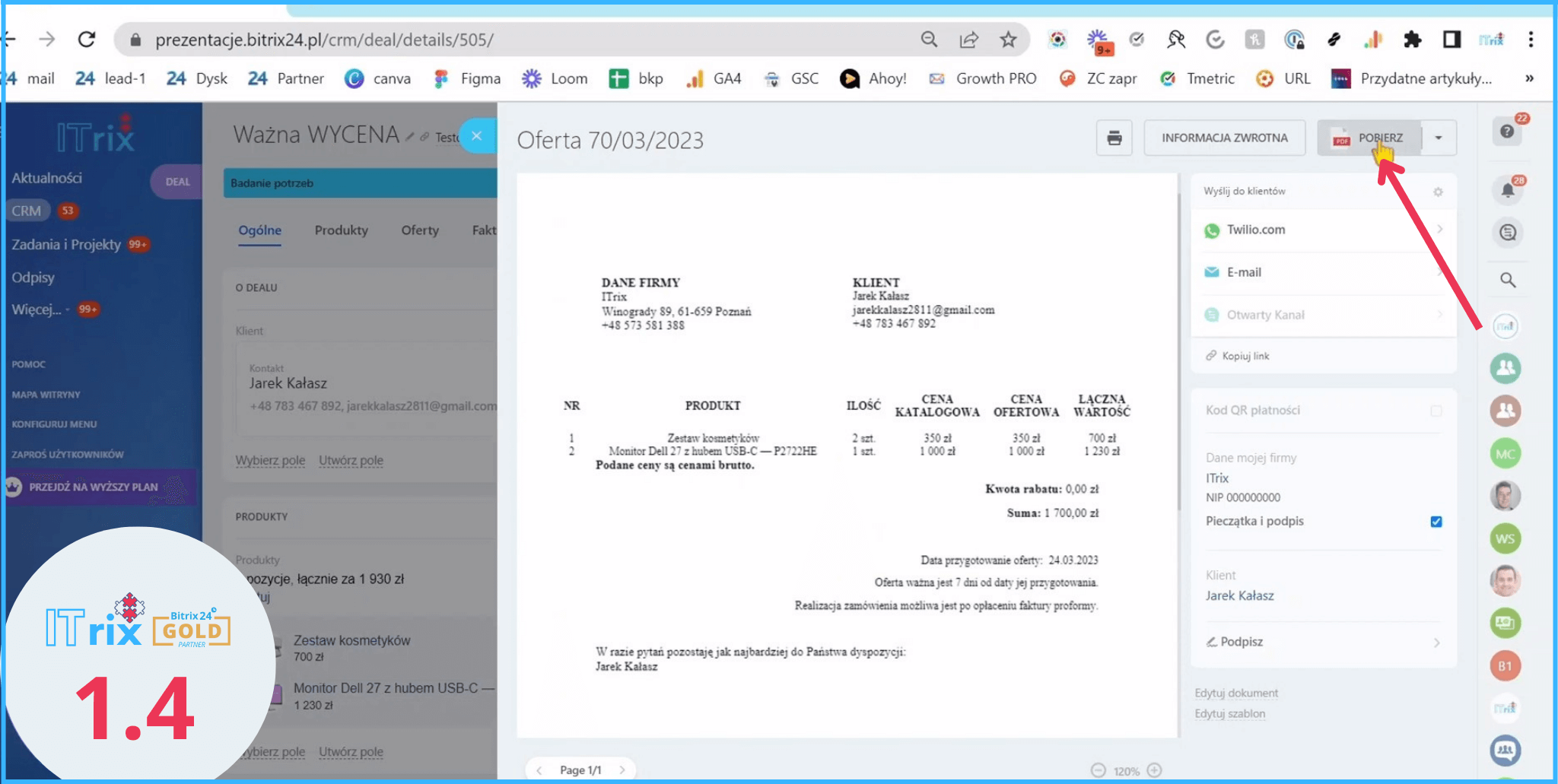Image resolution: width=1558 pixels, height=784 pixels.
Task: Reload the page in browser
Action: (87, 40)
